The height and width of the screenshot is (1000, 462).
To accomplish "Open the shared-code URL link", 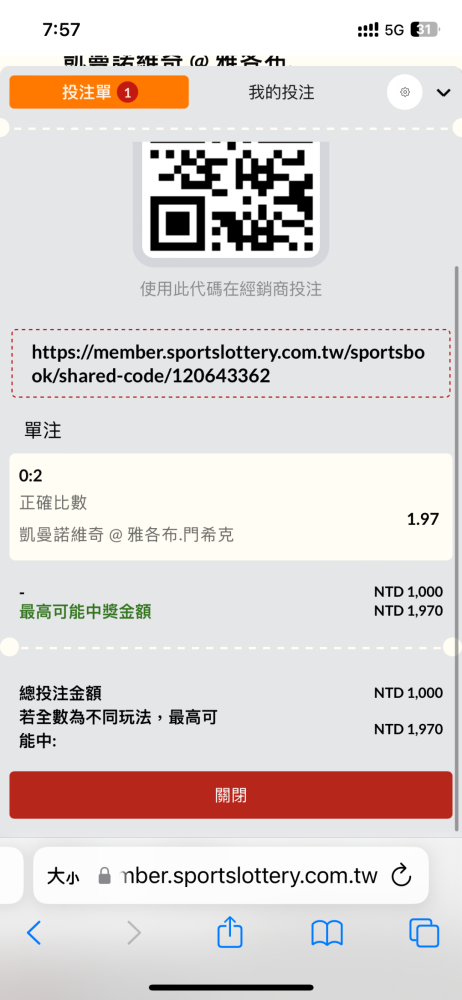I will tap(230, 364).
